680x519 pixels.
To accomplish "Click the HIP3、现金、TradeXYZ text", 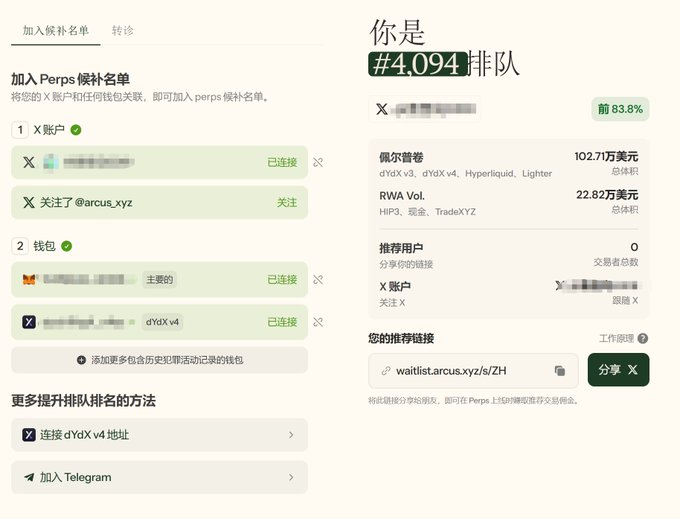I will pyautogui.click(x=427, y=212).
